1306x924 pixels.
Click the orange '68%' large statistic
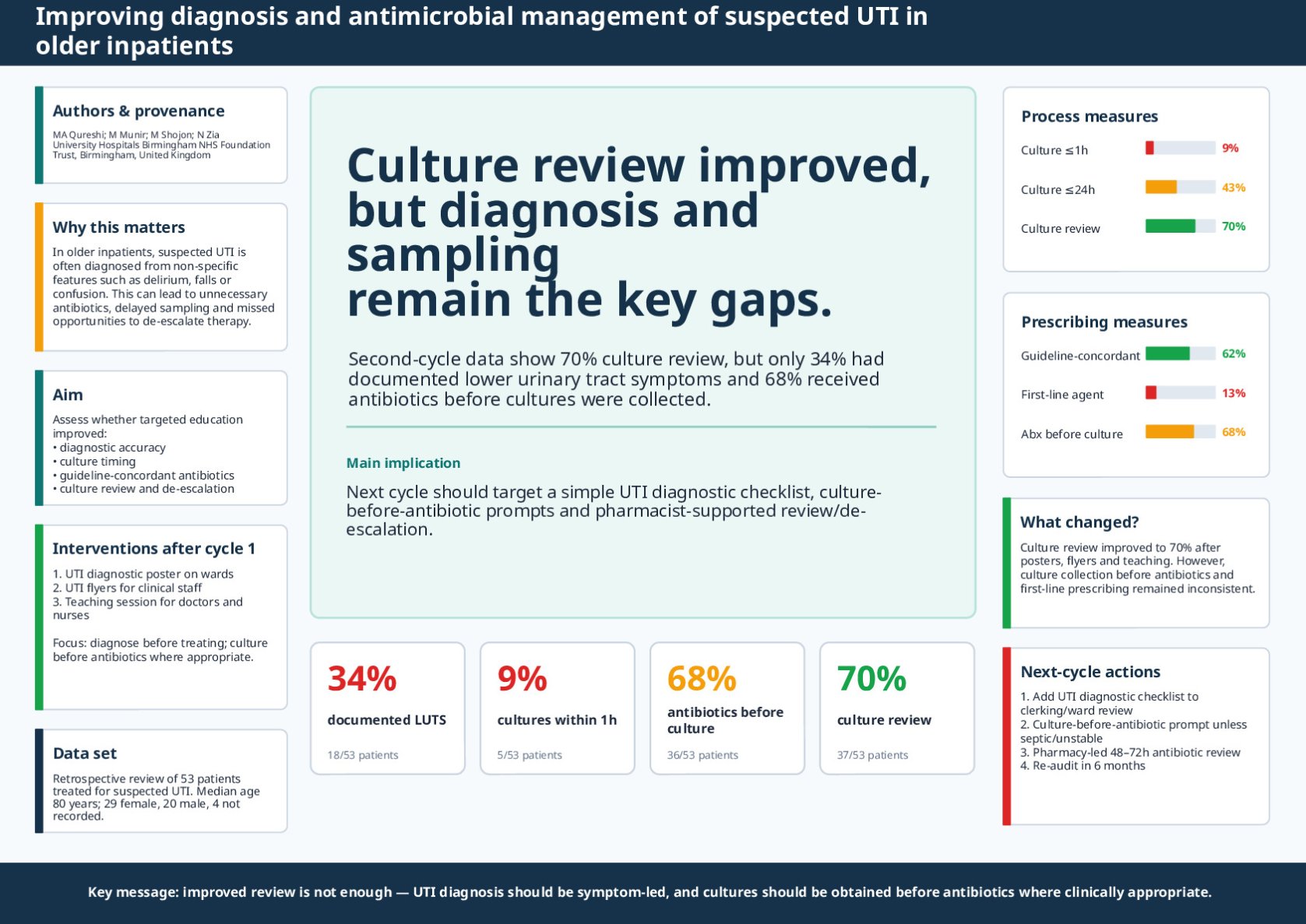tap(702, 679)
